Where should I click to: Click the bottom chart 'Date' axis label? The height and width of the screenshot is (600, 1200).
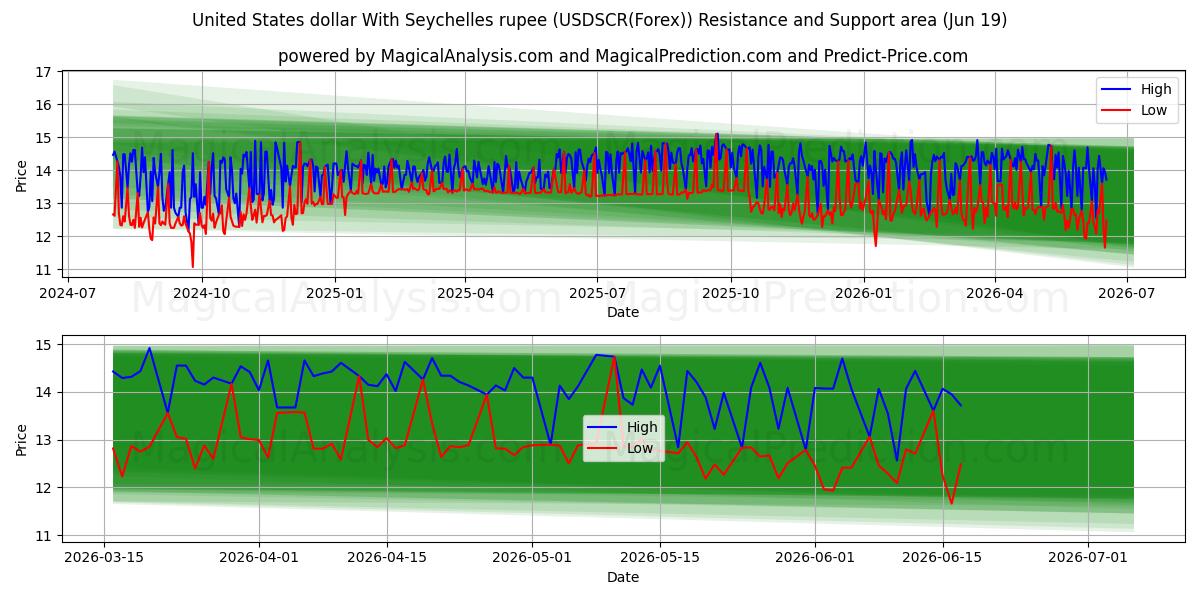[623, 577]
